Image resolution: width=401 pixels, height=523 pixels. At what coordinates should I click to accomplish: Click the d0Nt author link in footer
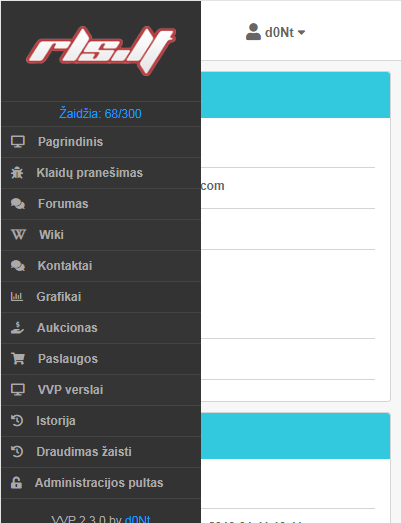[x=137, y=519]
